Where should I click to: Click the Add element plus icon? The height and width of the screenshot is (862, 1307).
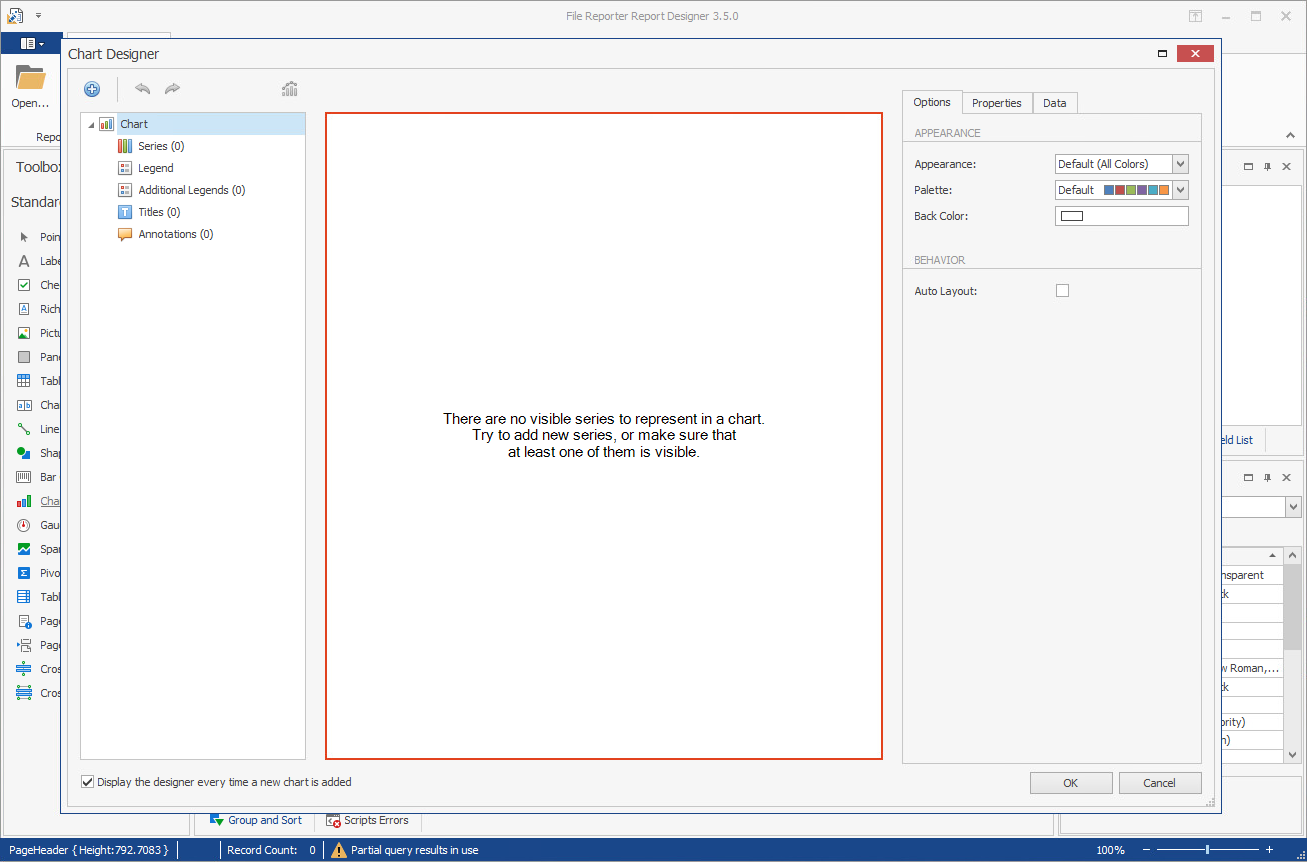(92, 89)
